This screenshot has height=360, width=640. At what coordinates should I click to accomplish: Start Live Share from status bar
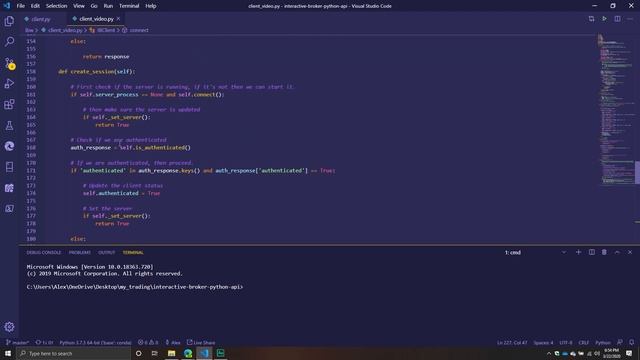[201, 342]
